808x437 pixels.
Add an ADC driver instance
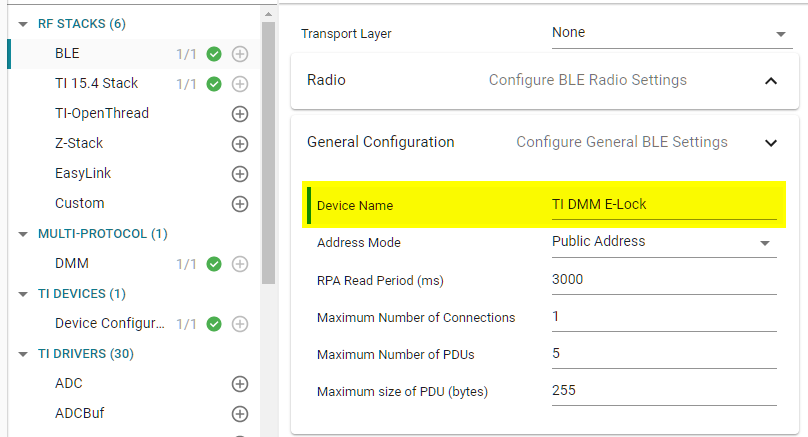[239, 384]
